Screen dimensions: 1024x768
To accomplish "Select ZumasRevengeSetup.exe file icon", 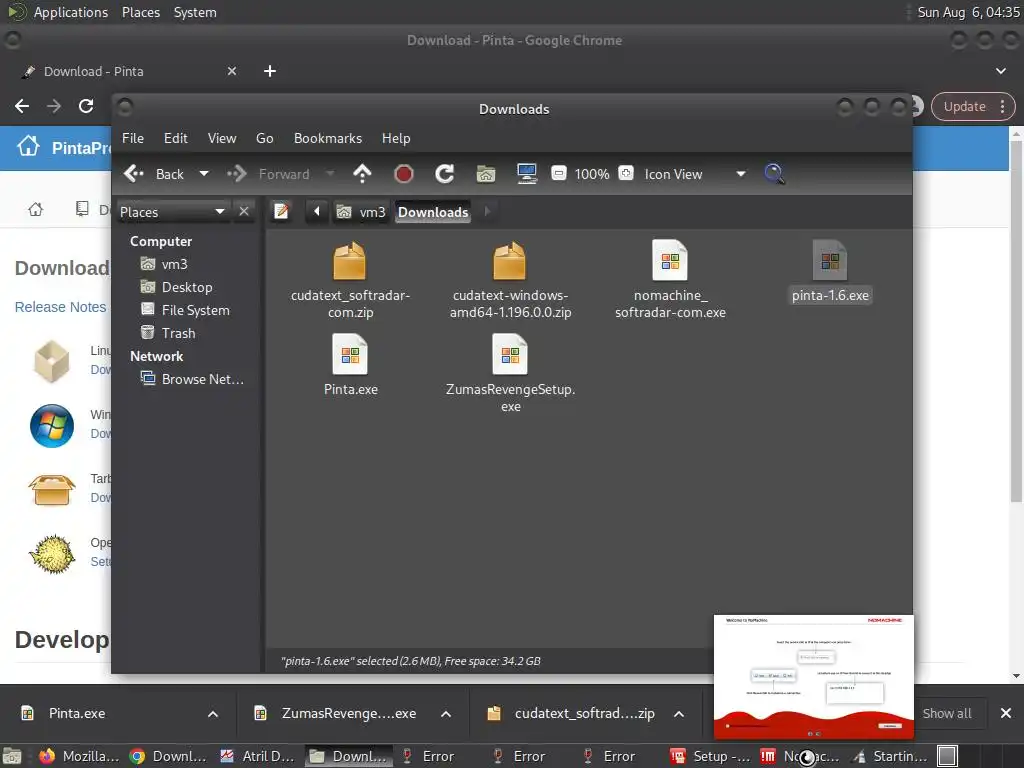I will click(510, 355).
